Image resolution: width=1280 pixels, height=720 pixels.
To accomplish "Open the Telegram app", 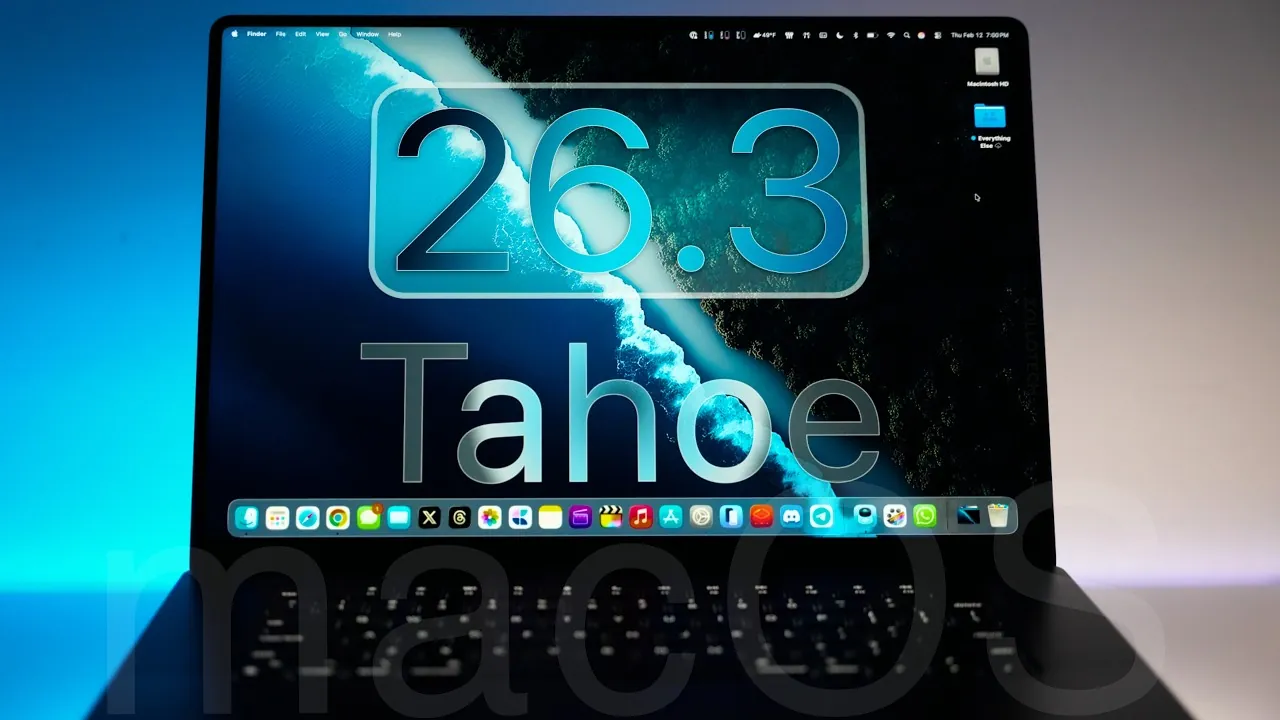I will tap(822, 518).
